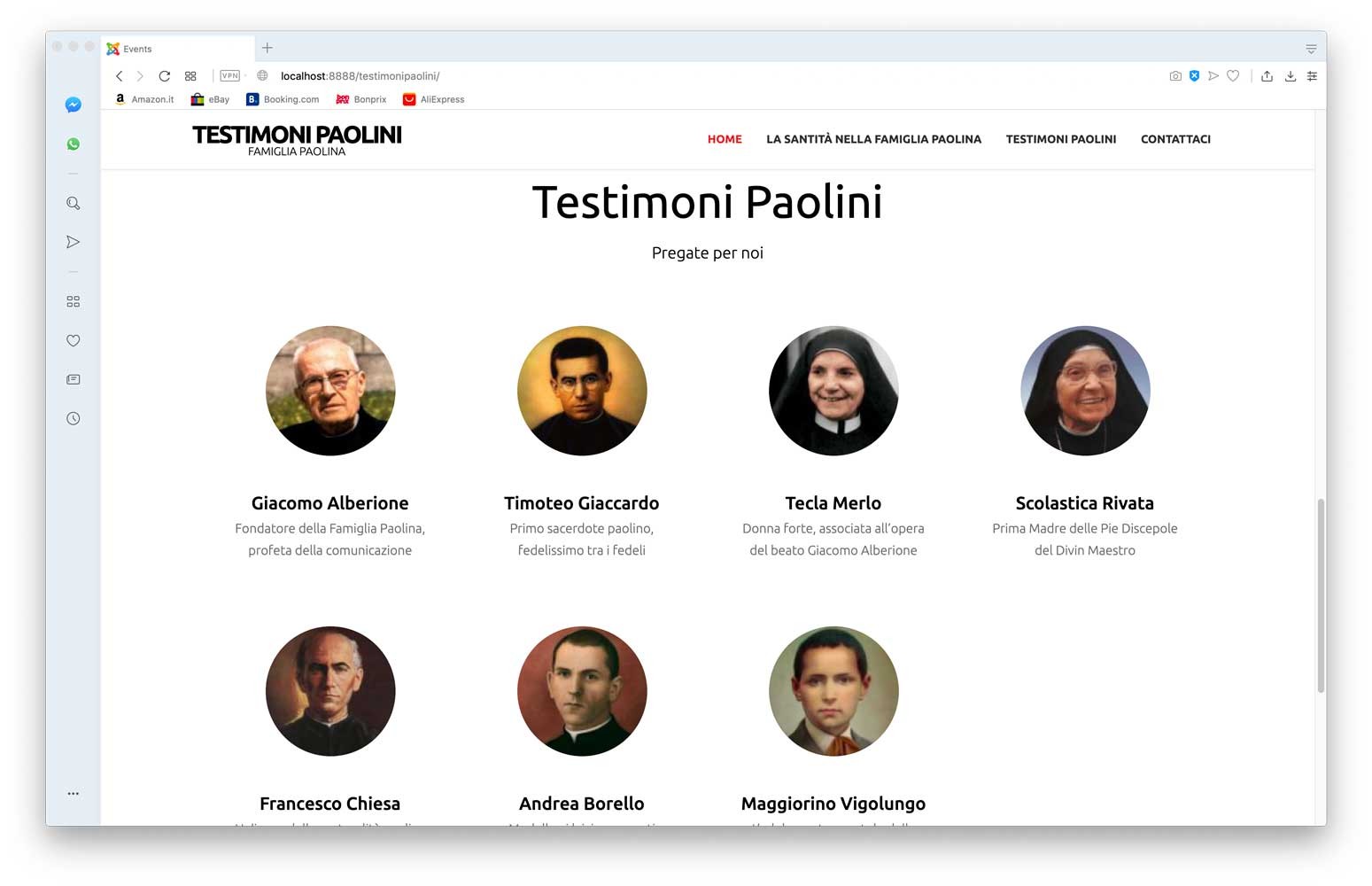Go to the HOME menu item
Screen dimensions: 1372x886
(725, 139)
